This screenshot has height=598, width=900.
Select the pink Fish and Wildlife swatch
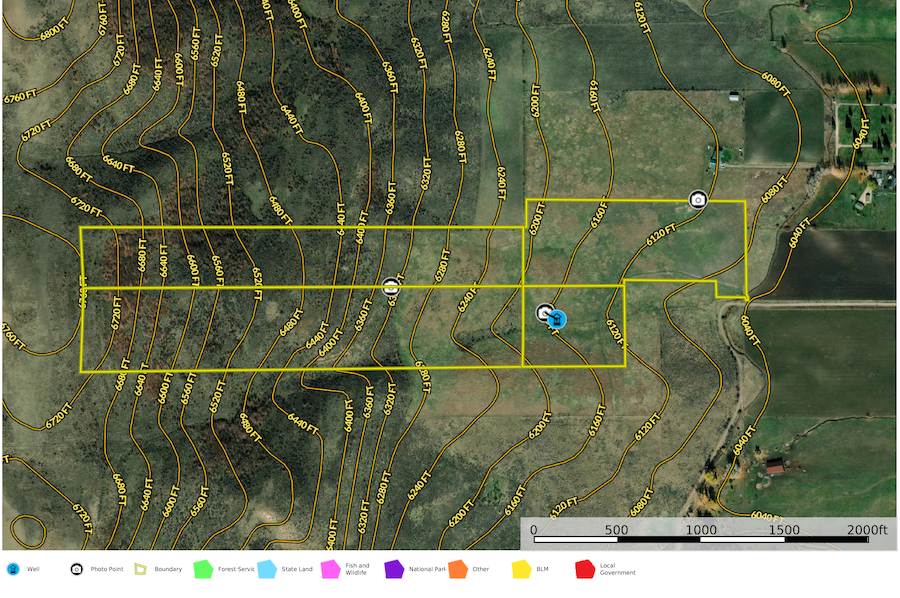pyautogui.click(x=331, y=569)
